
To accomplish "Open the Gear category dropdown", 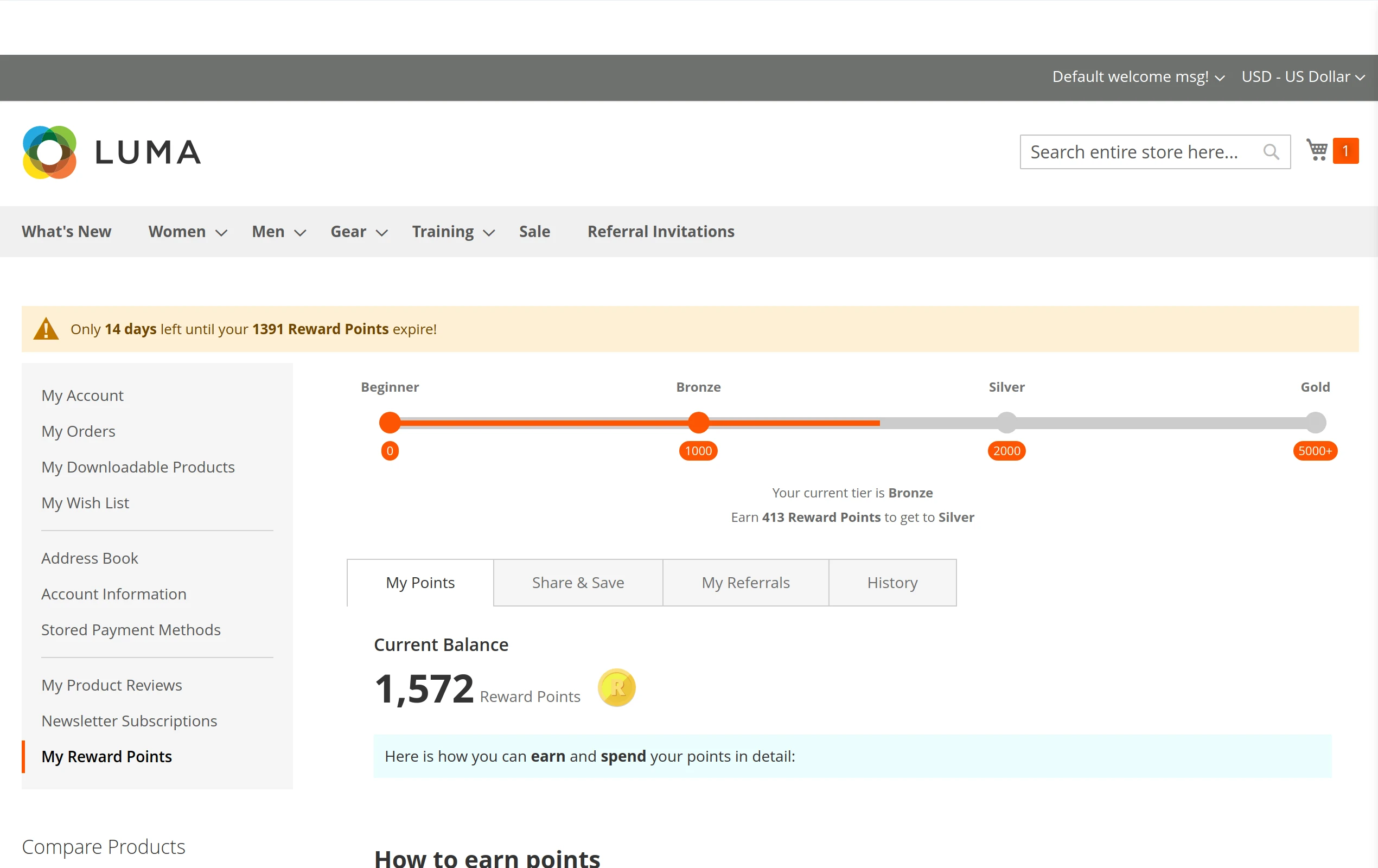I will click(382, 233).
